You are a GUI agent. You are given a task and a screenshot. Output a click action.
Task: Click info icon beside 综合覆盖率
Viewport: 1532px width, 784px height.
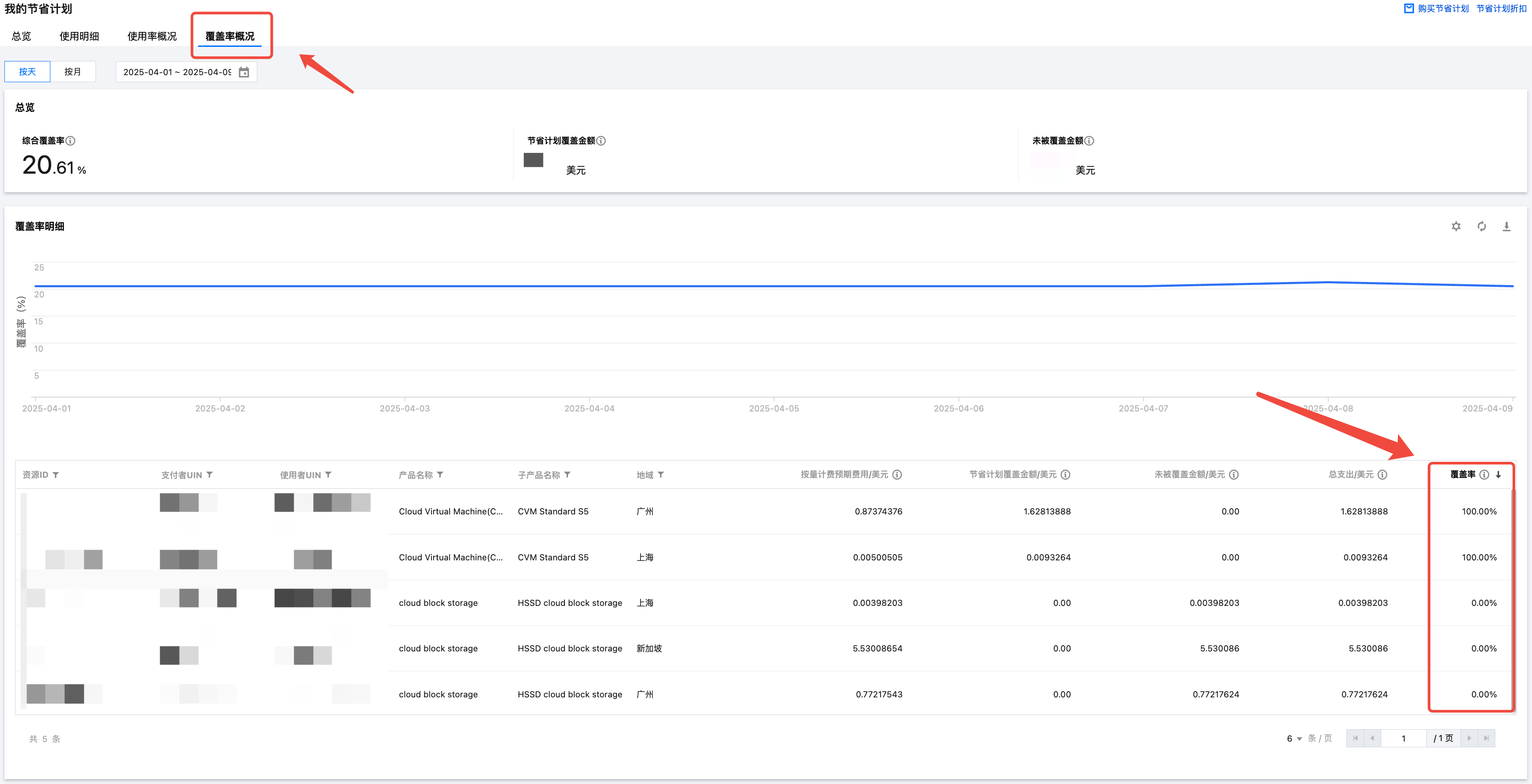point(71,141)
